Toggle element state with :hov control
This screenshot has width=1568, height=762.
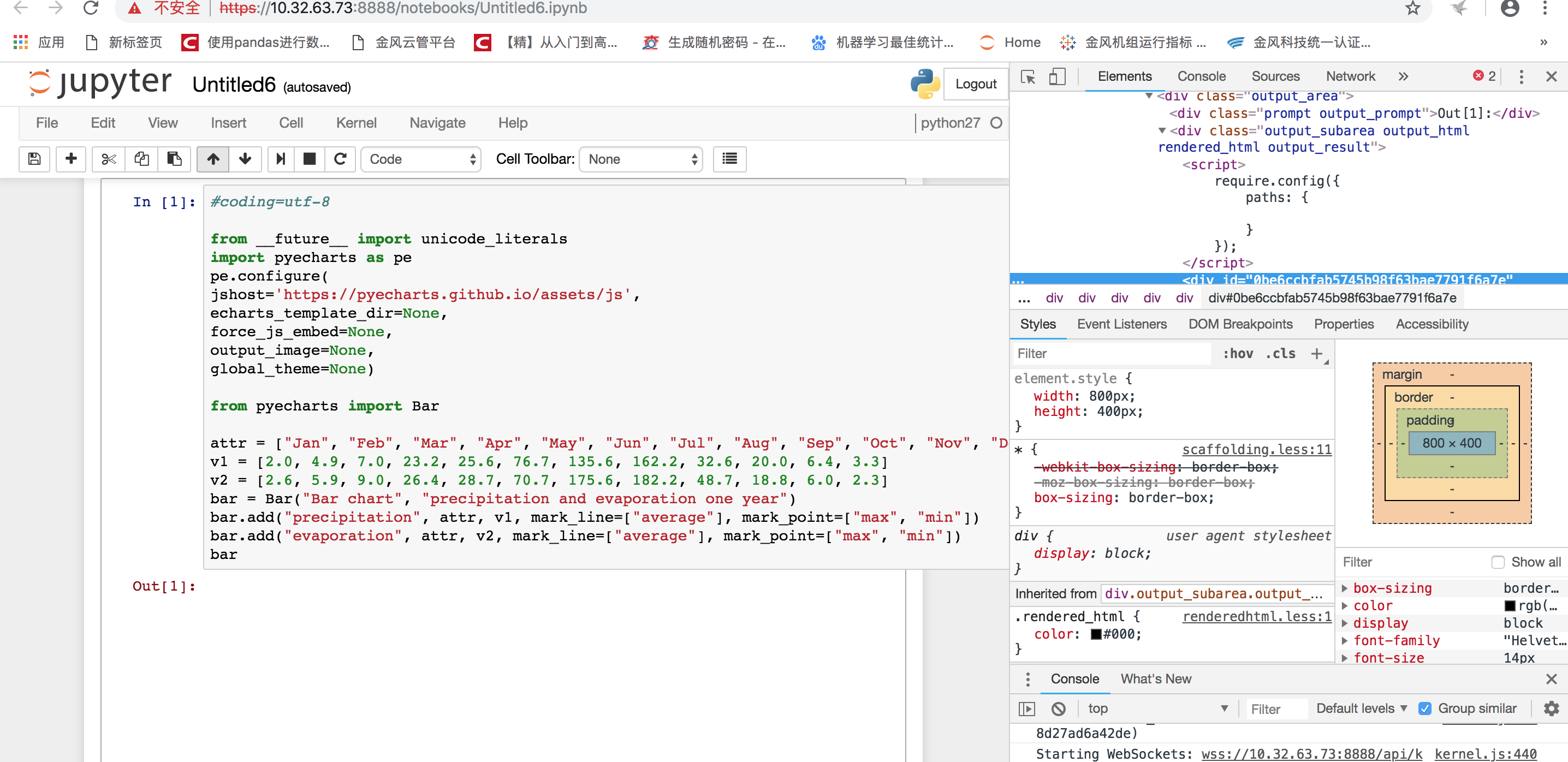pos(1238,354)
